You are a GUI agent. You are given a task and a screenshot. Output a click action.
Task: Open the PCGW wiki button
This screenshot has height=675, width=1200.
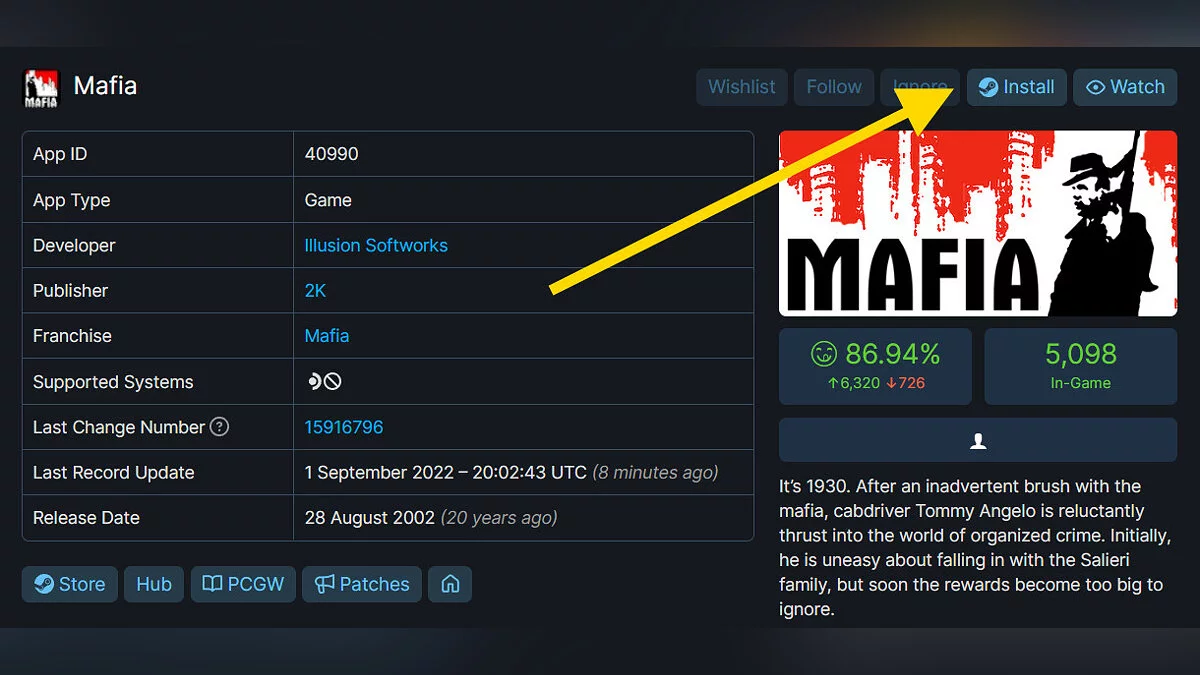click(243, 584)
